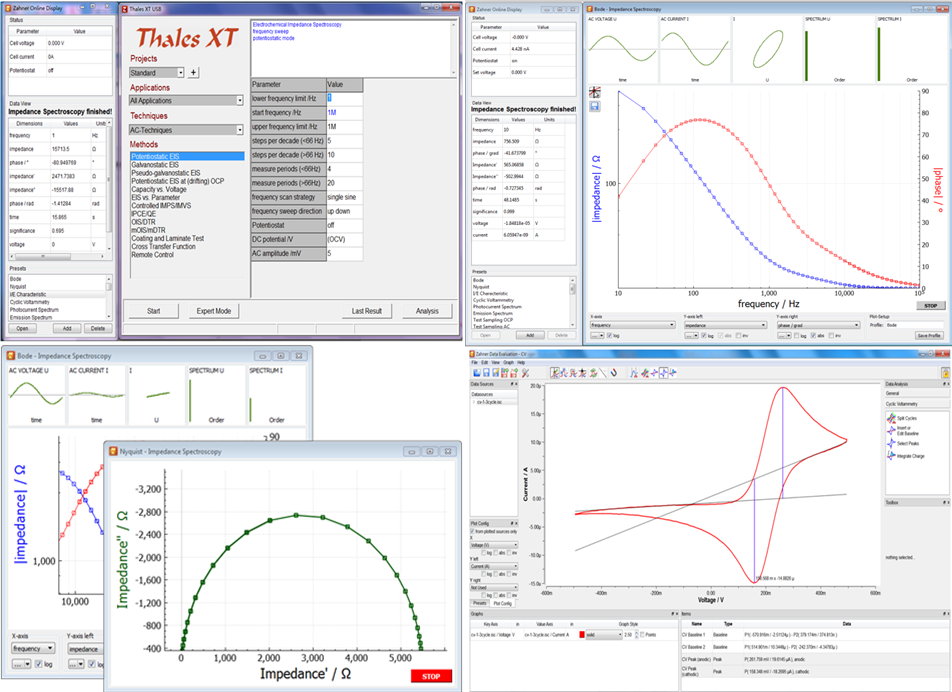Switch to the Presets tab
Viewport: 952px width, 692px height.
coord(479,603)
